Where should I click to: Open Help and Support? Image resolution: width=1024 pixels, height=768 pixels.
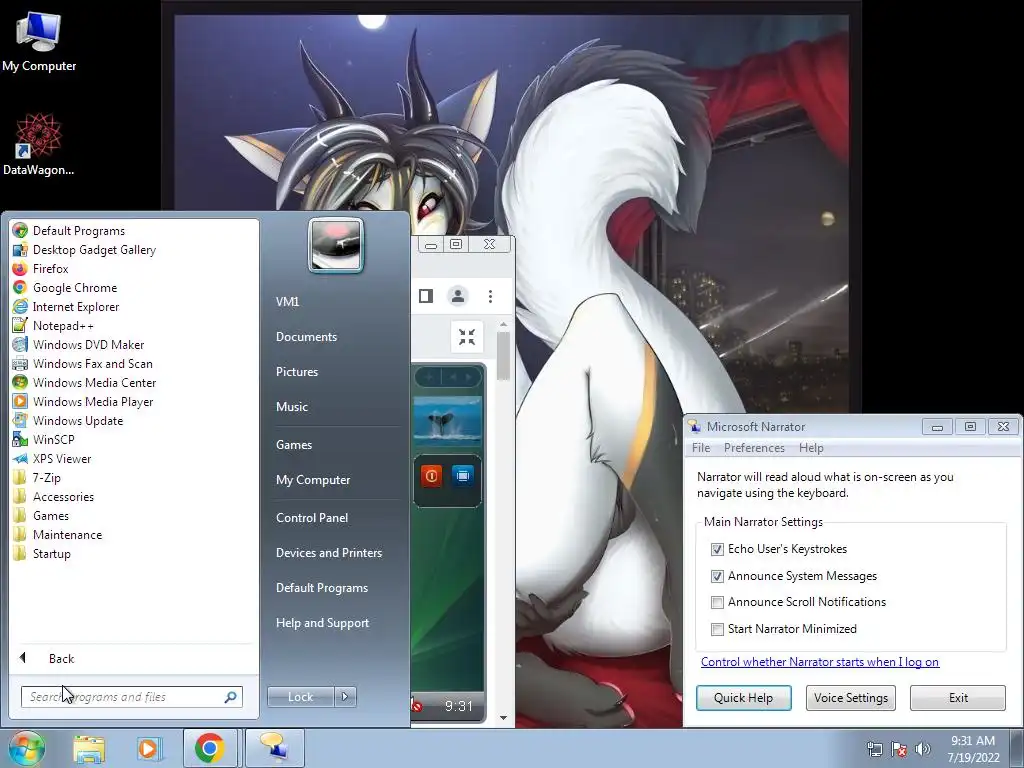(x=322, y=623)
